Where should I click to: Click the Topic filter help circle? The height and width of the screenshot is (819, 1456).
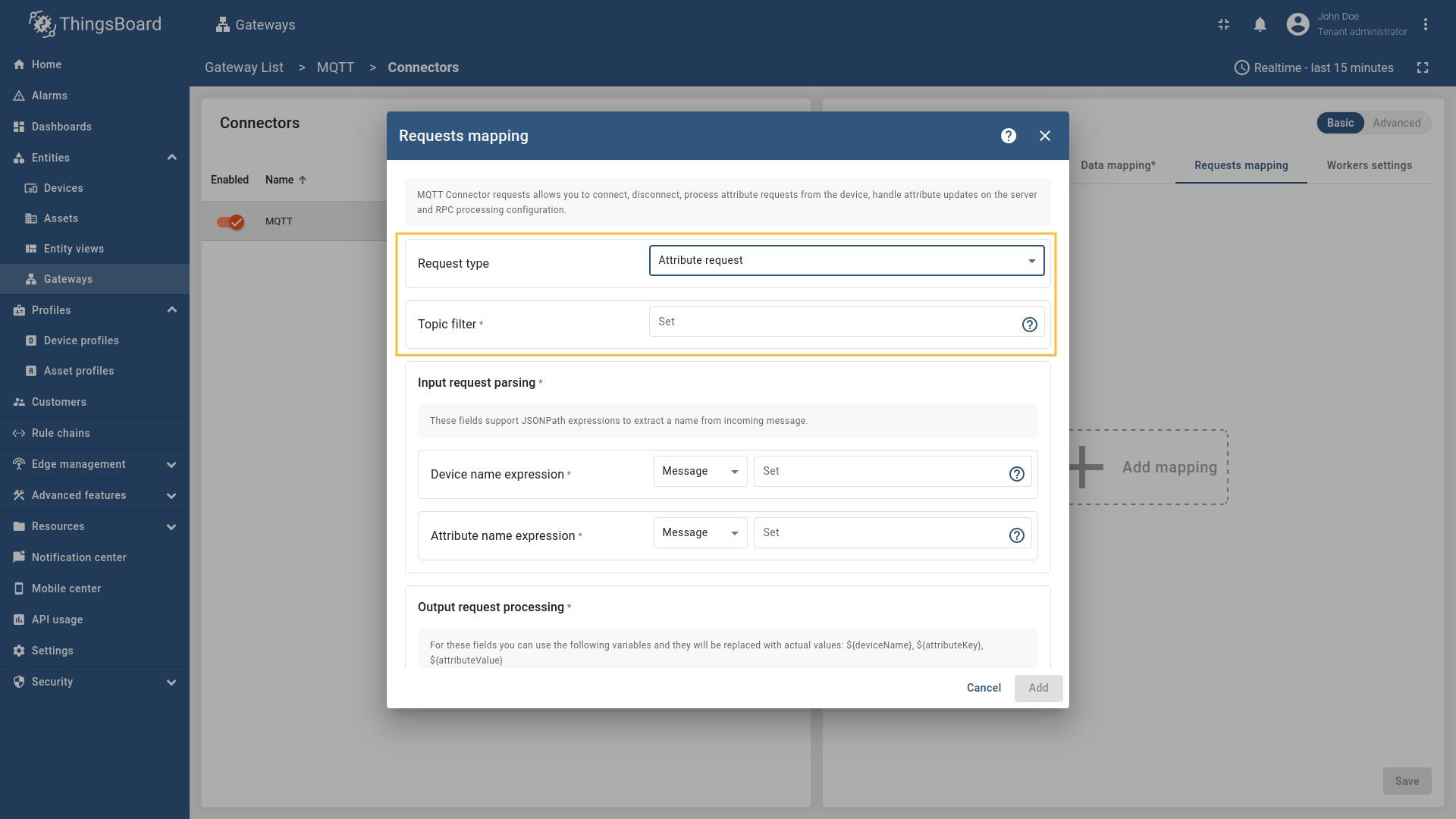coord(1029,324)
